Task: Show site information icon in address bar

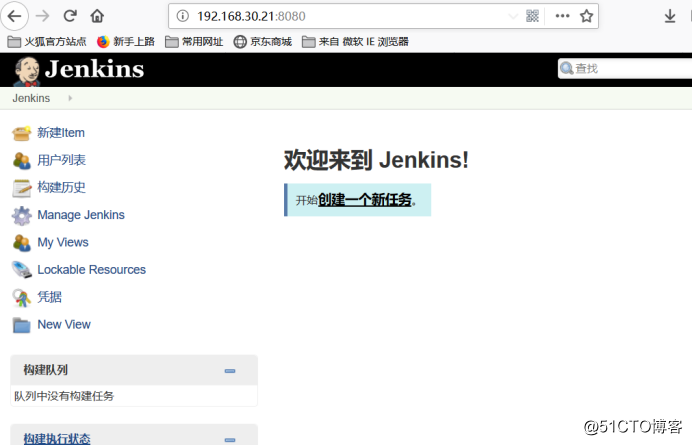Action: pos(183,16)
